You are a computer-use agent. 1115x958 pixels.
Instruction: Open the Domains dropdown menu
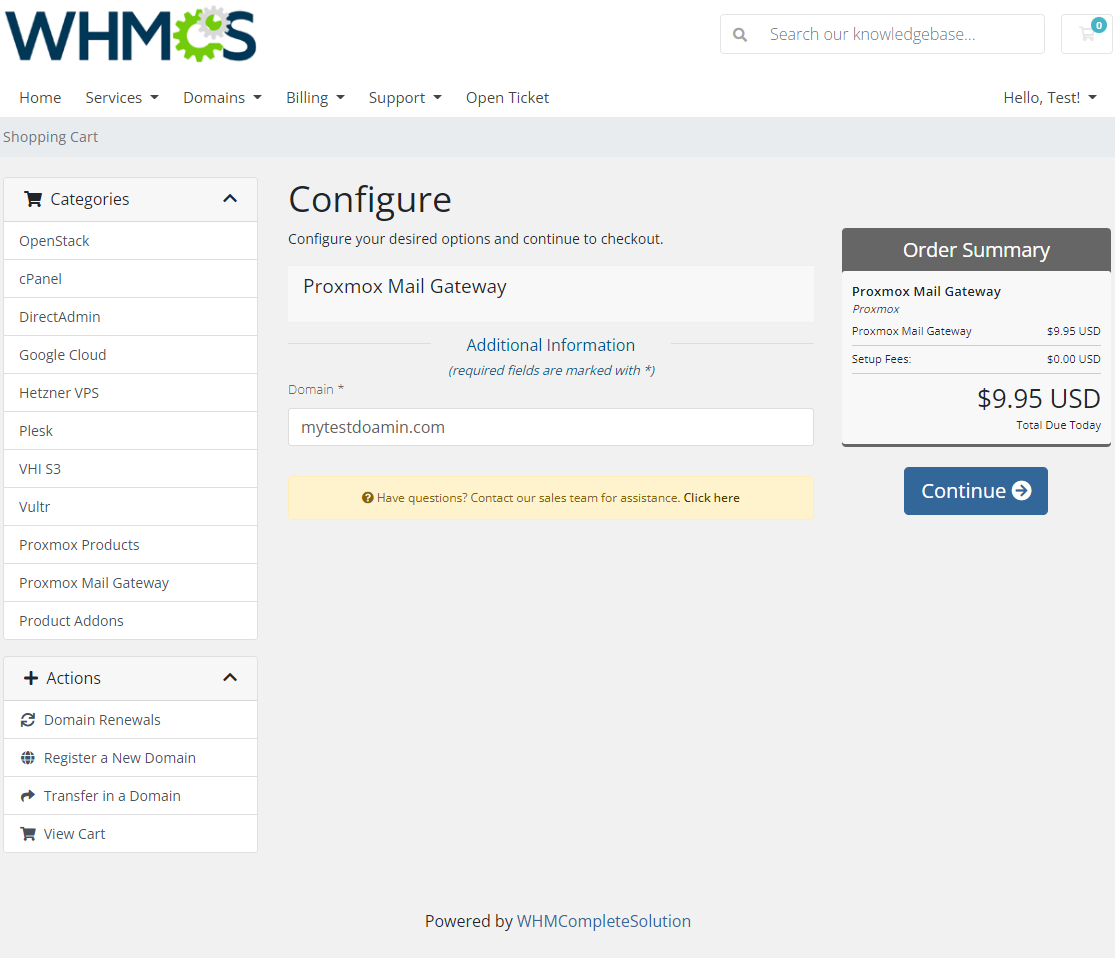click(x=222, y=97)
